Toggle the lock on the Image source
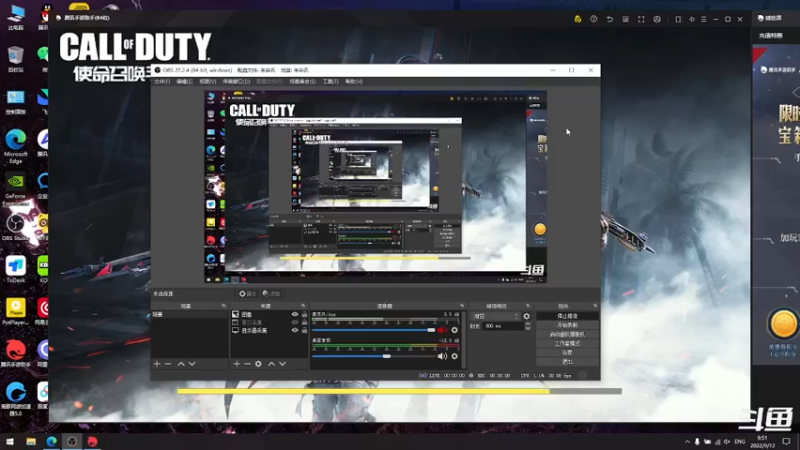This screenshot has height=450, width=800. click(x=305, y=314)
